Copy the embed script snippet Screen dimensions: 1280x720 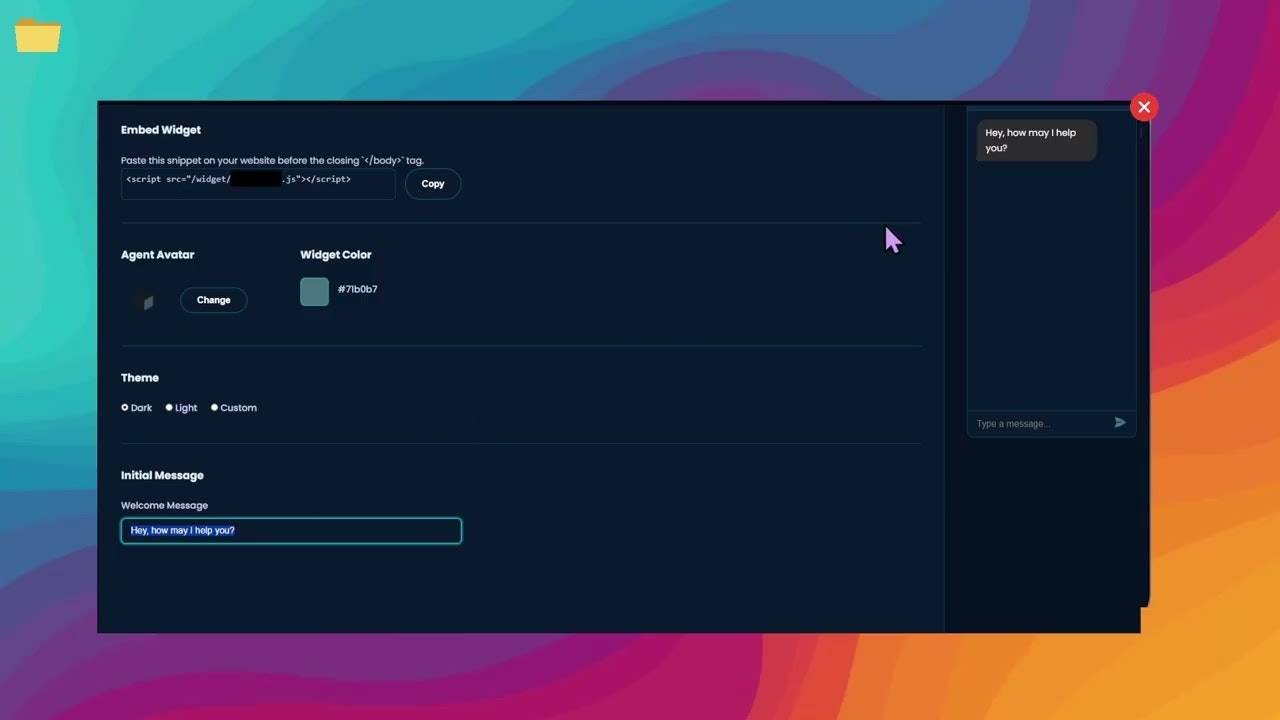[433, 184]
